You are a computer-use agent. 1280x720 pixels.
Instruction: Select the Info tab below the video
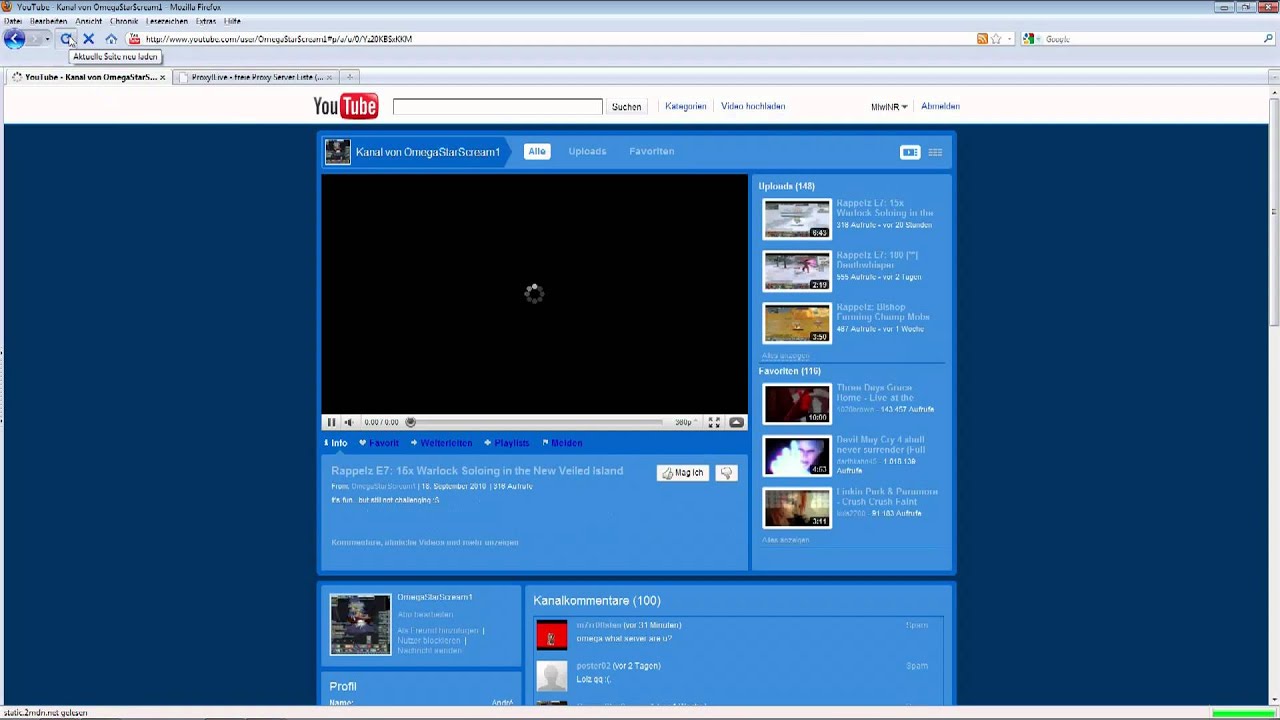click(x=336, y=443)
